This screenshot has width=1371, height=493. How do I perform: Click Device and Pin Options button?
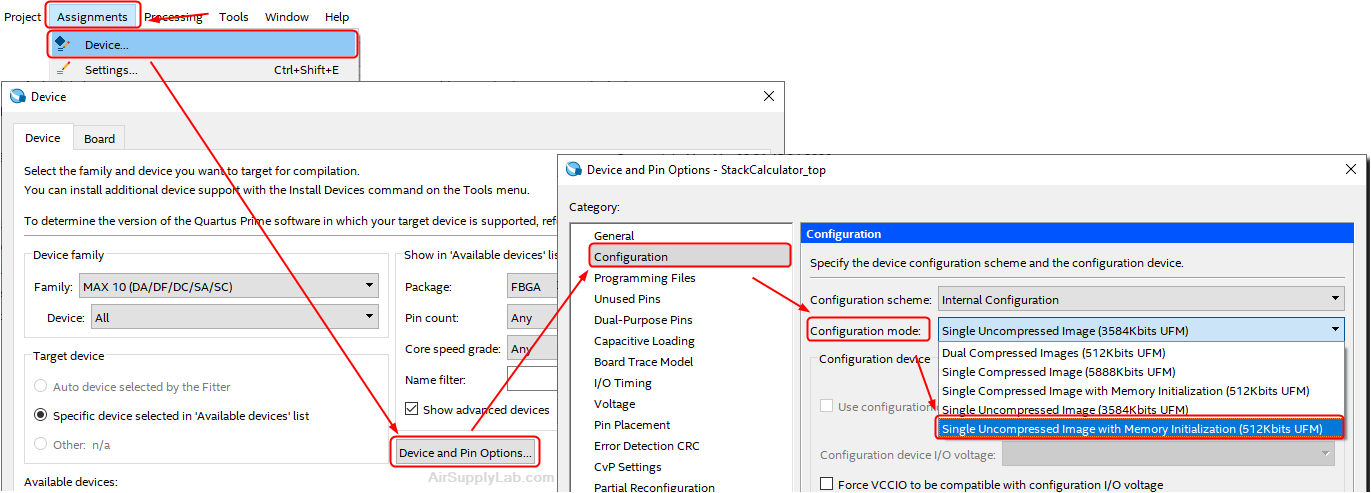click(465, 453)
